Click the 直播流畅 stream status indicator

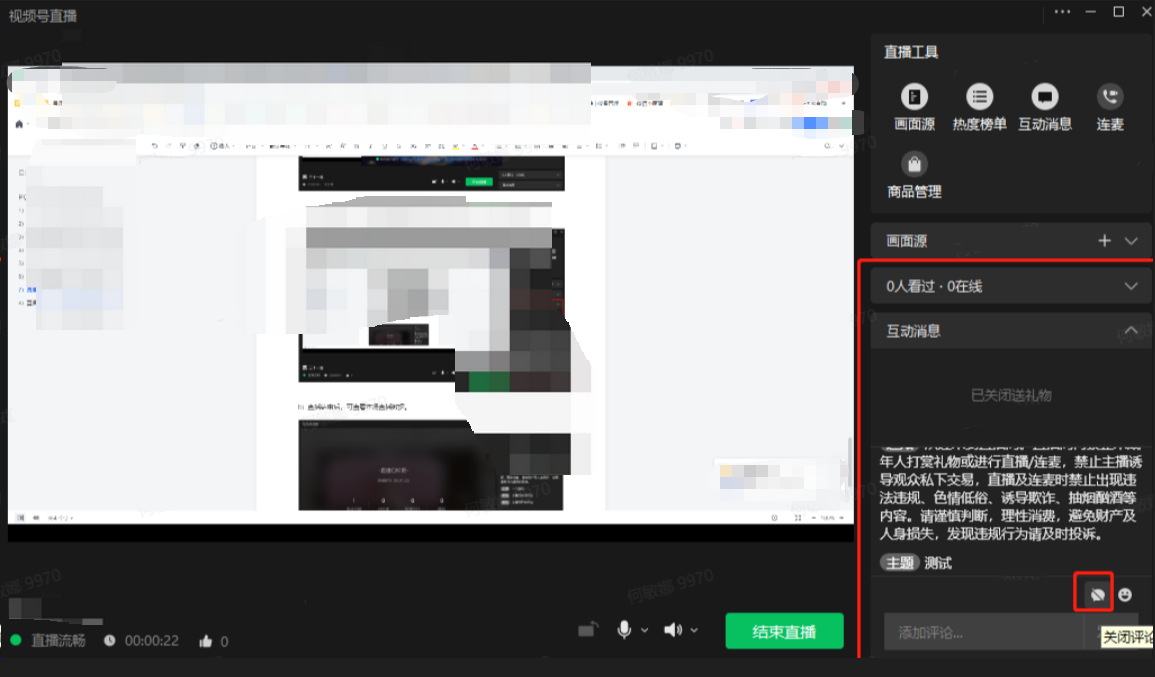(49, 640)
